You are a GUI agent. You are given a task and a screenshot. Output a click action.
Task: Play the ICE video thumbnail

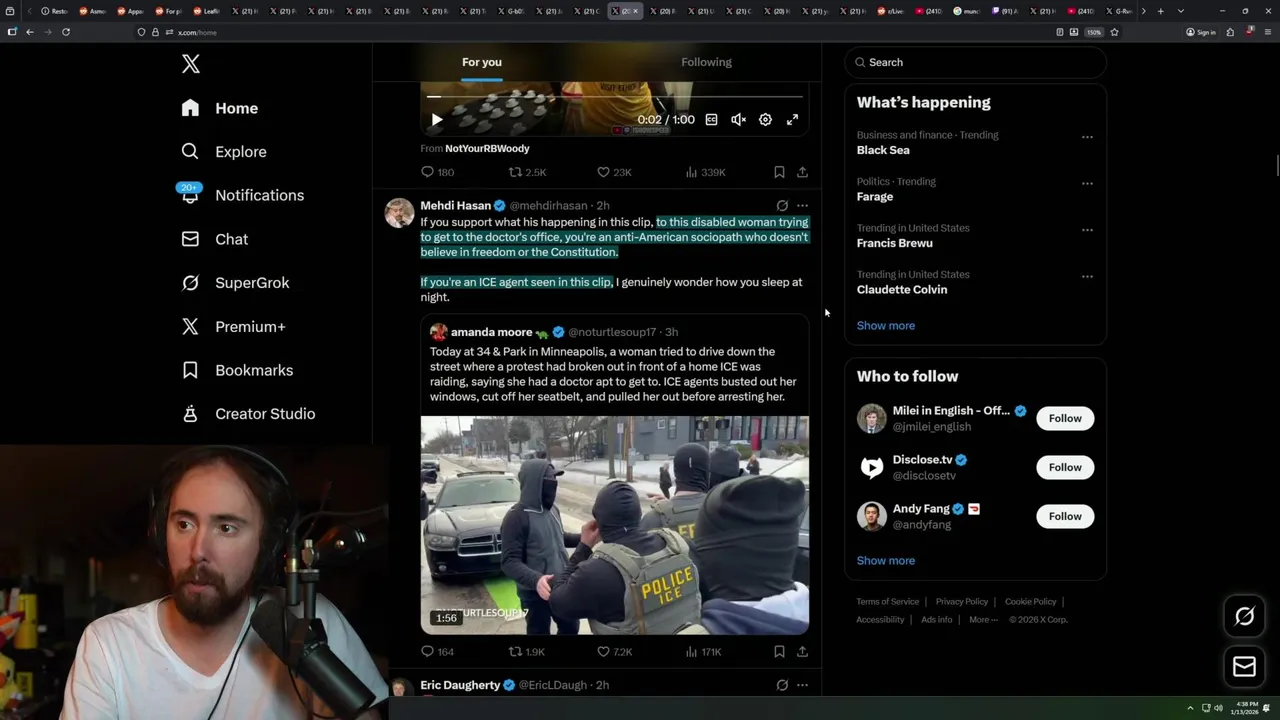[614, 525]
